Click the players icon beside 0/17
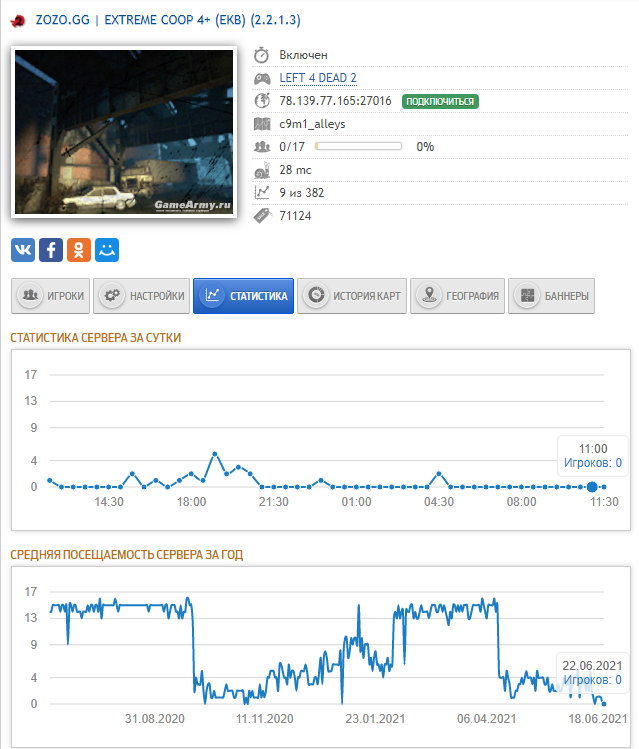Image resolution: width=639 pixels, height=749 pixels. click(262, 147)
